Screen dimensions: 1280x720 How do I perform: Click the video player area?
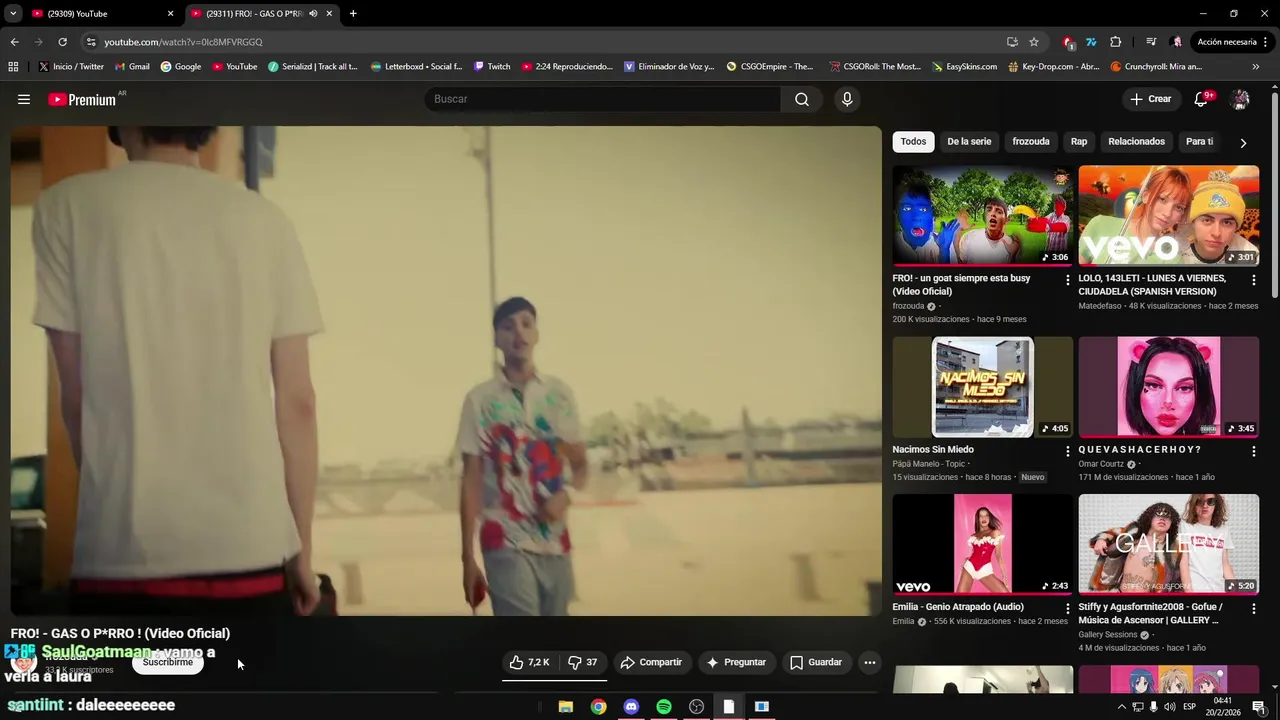[446, 370]
